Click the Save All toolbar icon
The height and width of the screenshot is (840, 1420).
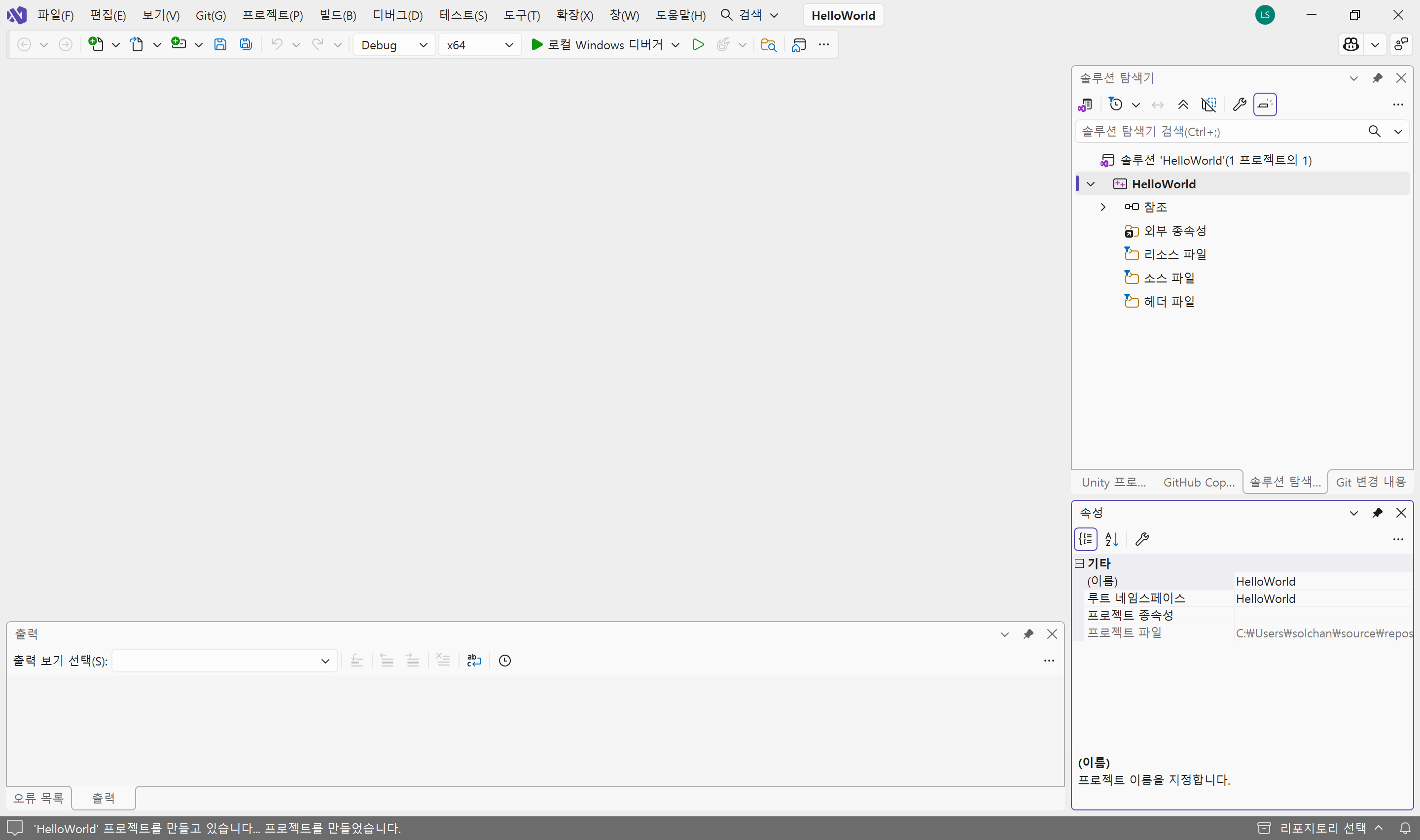(x=246, y=44)
